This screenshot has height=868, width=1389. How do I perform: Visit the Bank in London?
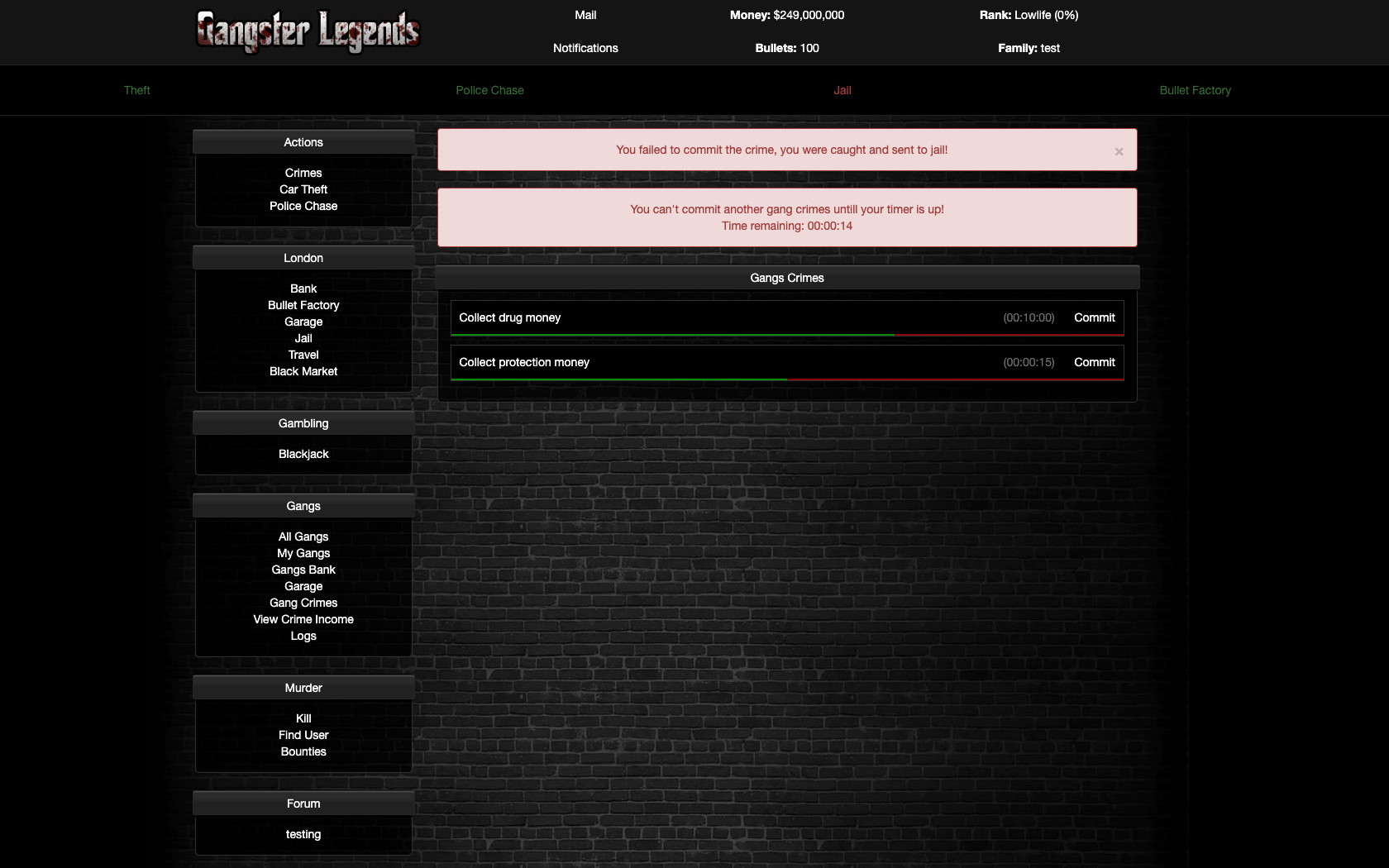(303, 289)
